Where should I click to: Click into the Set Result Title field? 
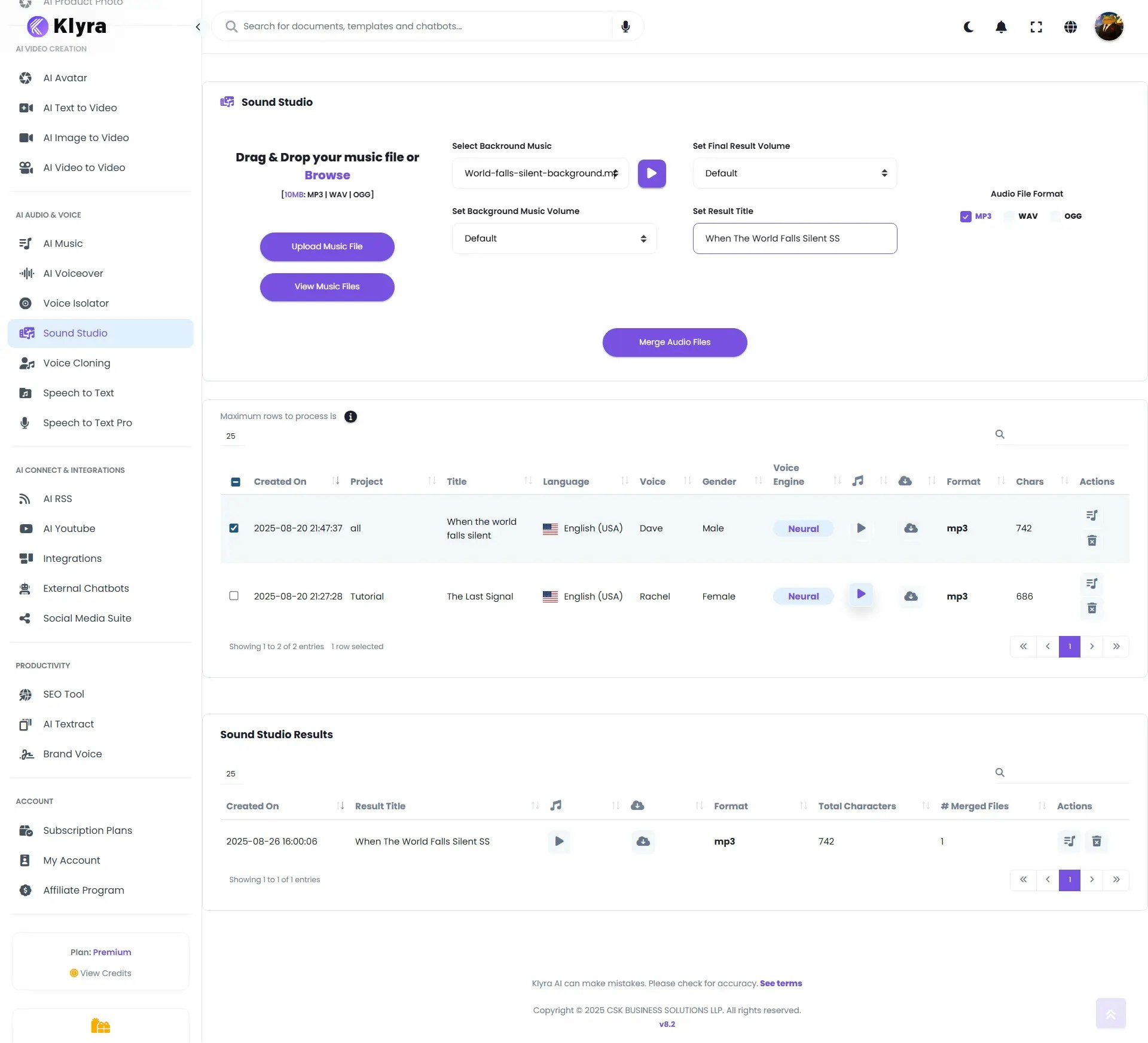click(794, 238)
